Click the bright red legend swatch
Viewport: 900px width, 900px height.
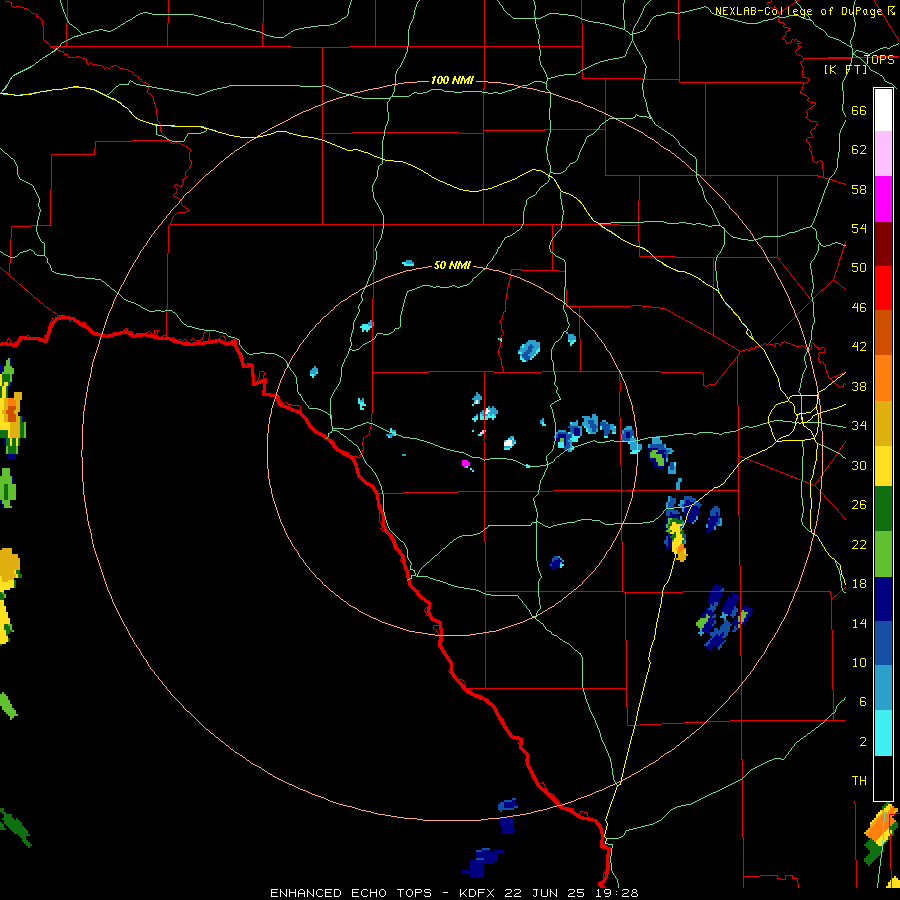tap(883, 288)
